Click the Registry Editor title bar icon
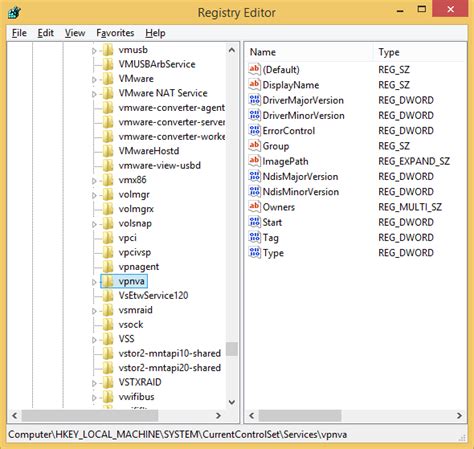Screen dimensions: 474x449 click(x=15, y=13)
